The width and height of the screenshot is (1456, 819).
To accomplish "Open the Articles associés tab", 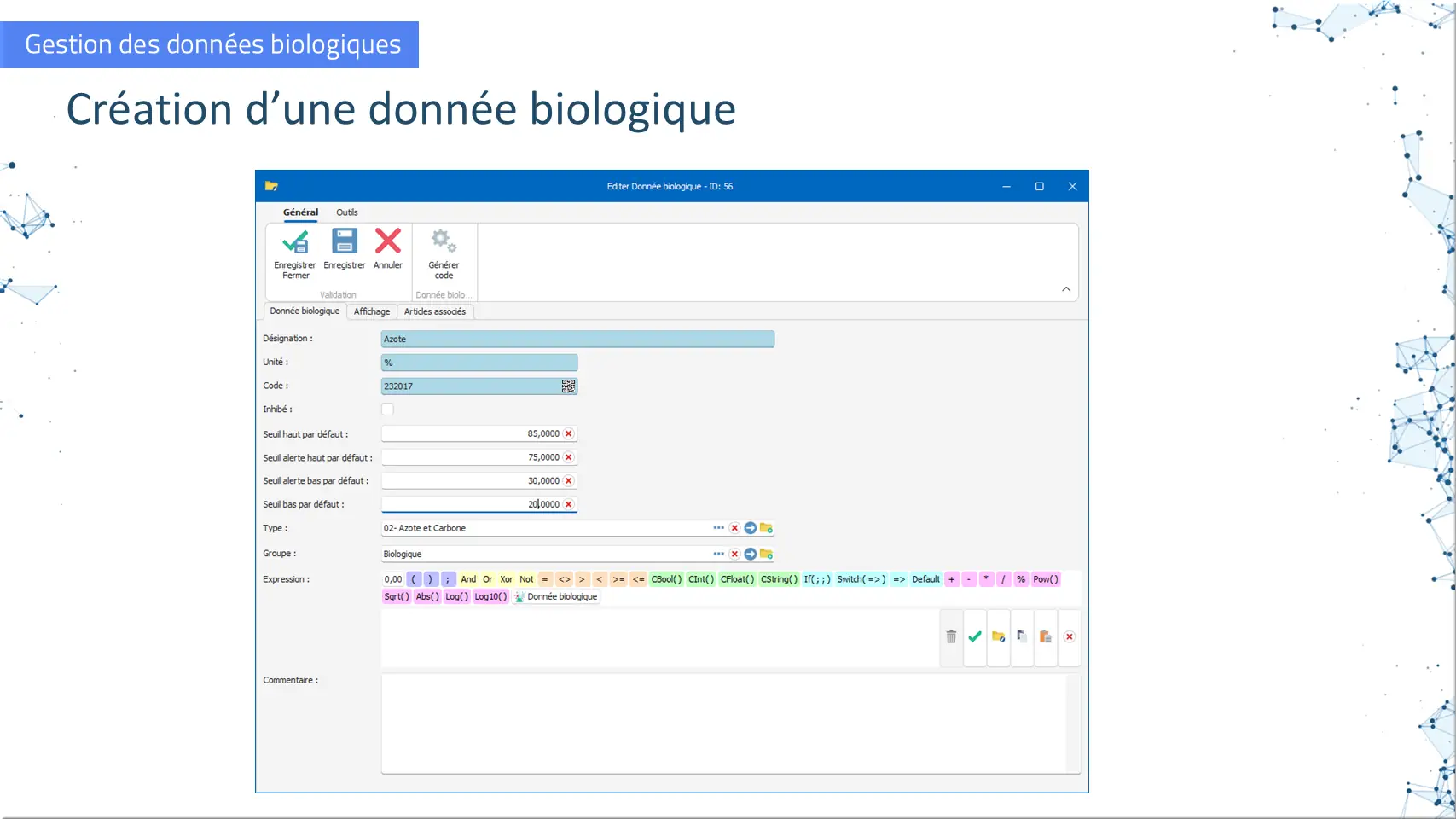I will (435, 311).
